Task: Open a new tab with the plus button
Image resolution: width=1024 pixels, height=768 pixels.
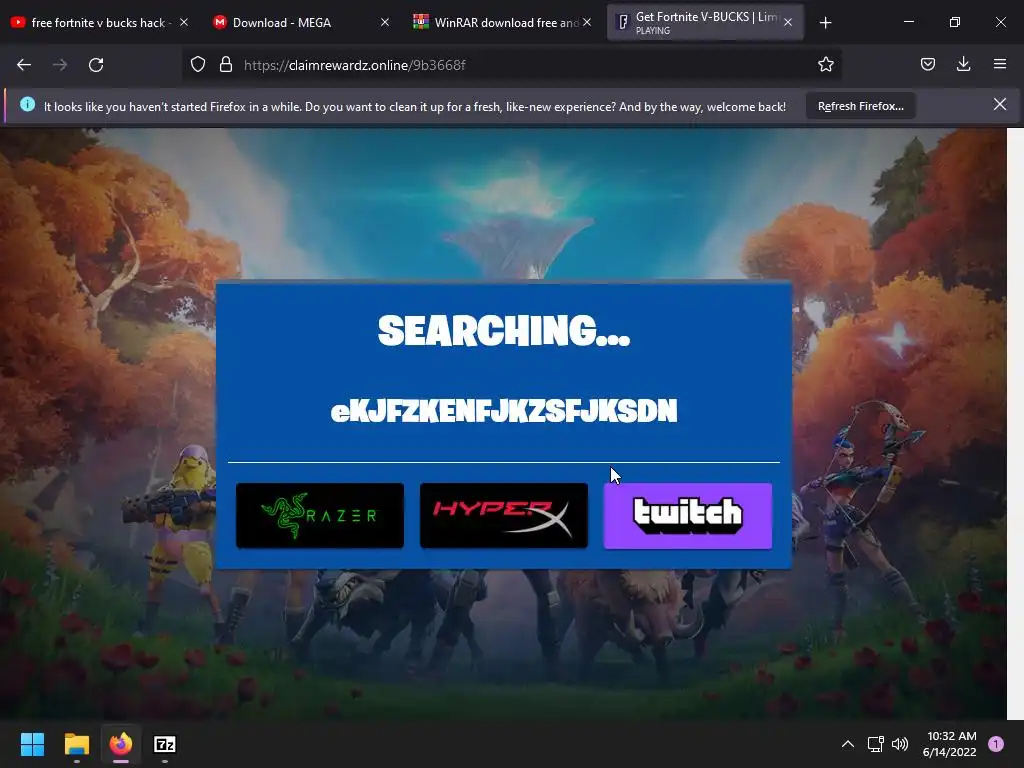Action: coord(825,23)
